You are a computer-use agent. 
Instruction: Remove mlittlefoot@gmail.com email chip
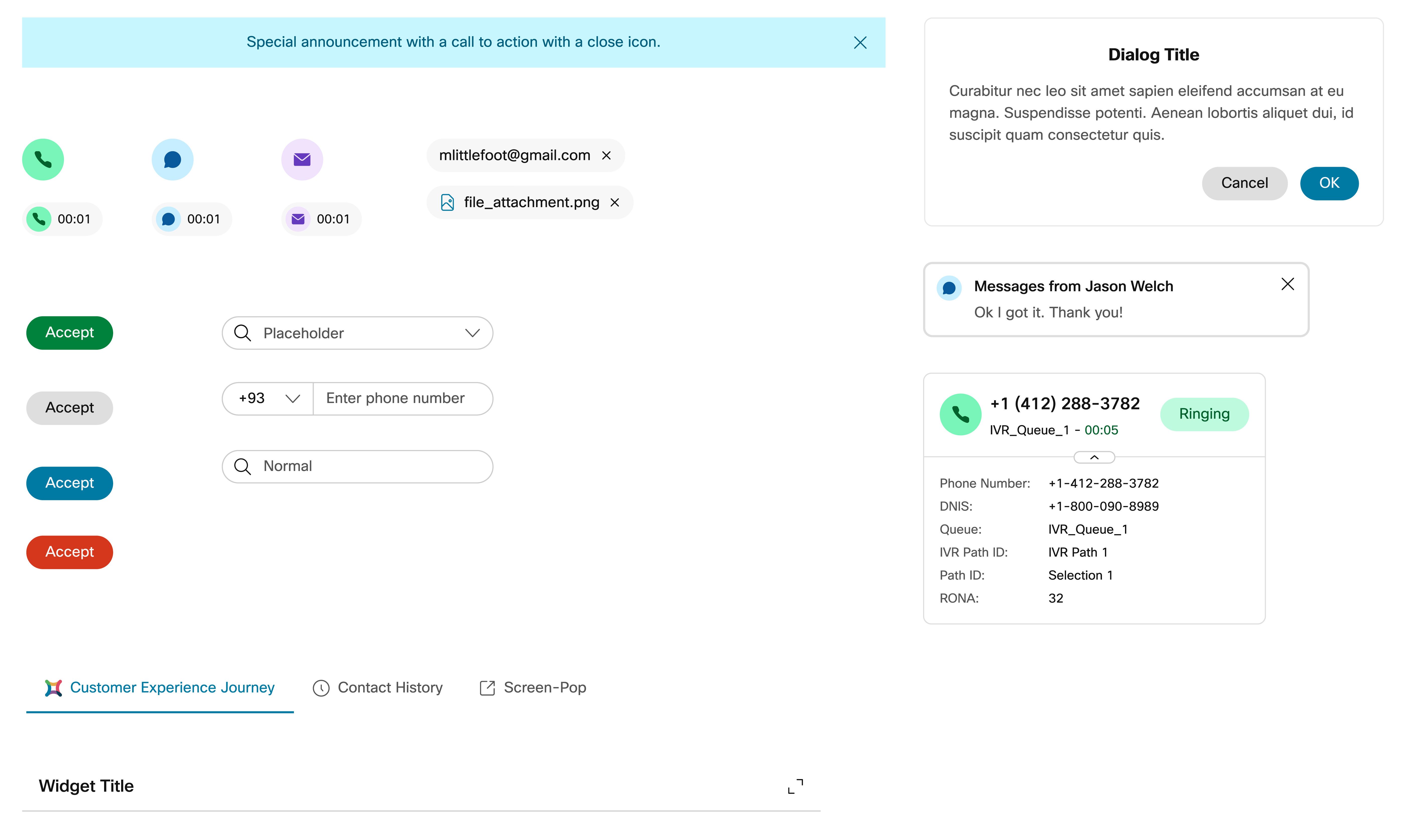tap(607, 155)
